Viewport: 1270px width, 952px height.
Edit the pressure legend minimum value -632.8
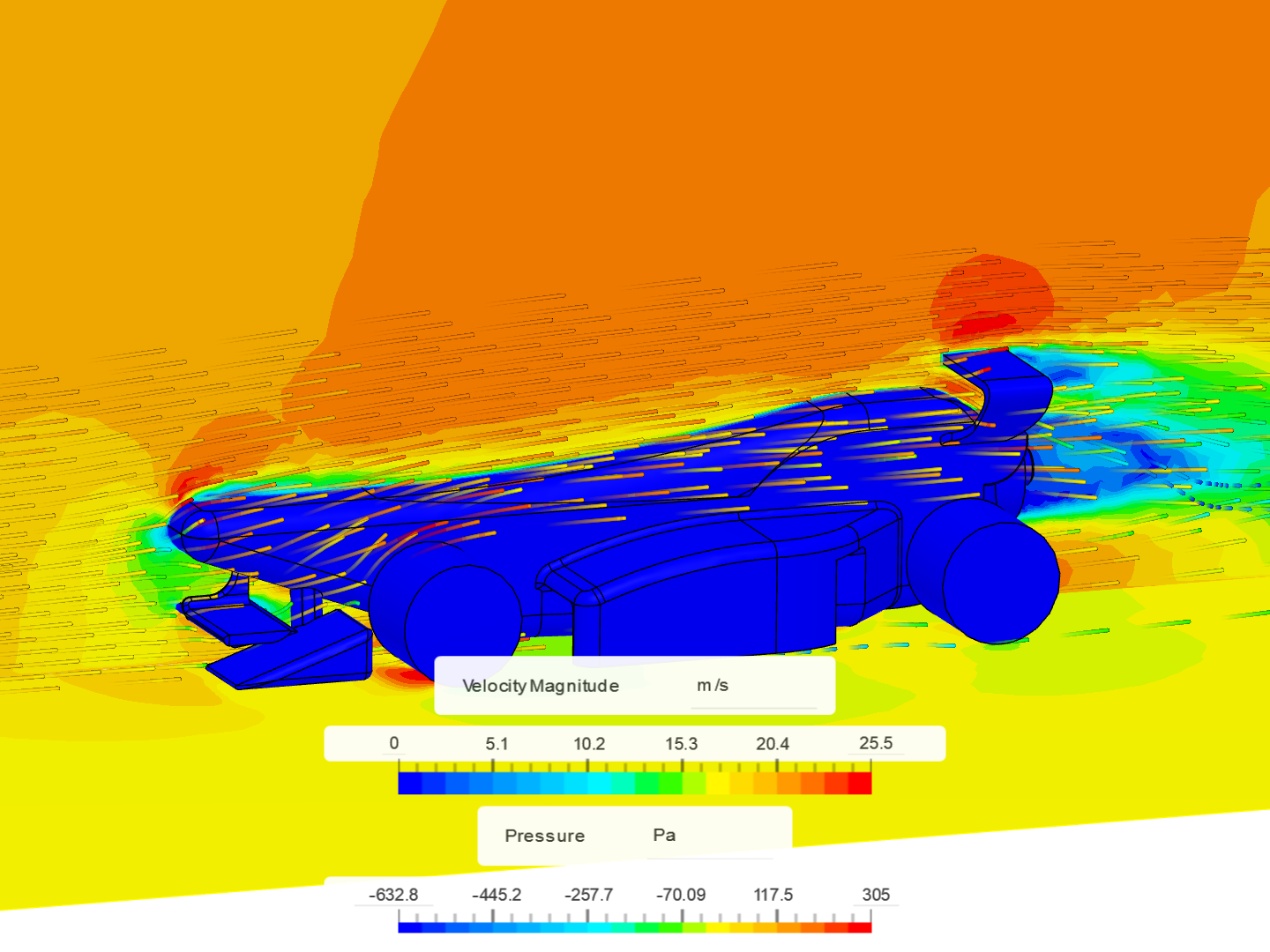[393, 895]
